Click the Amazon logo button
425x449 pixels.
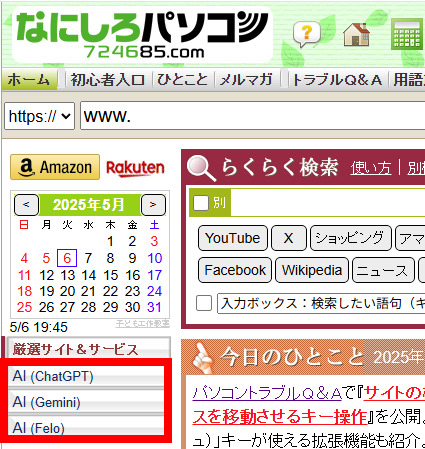click(x=55, y=167)
